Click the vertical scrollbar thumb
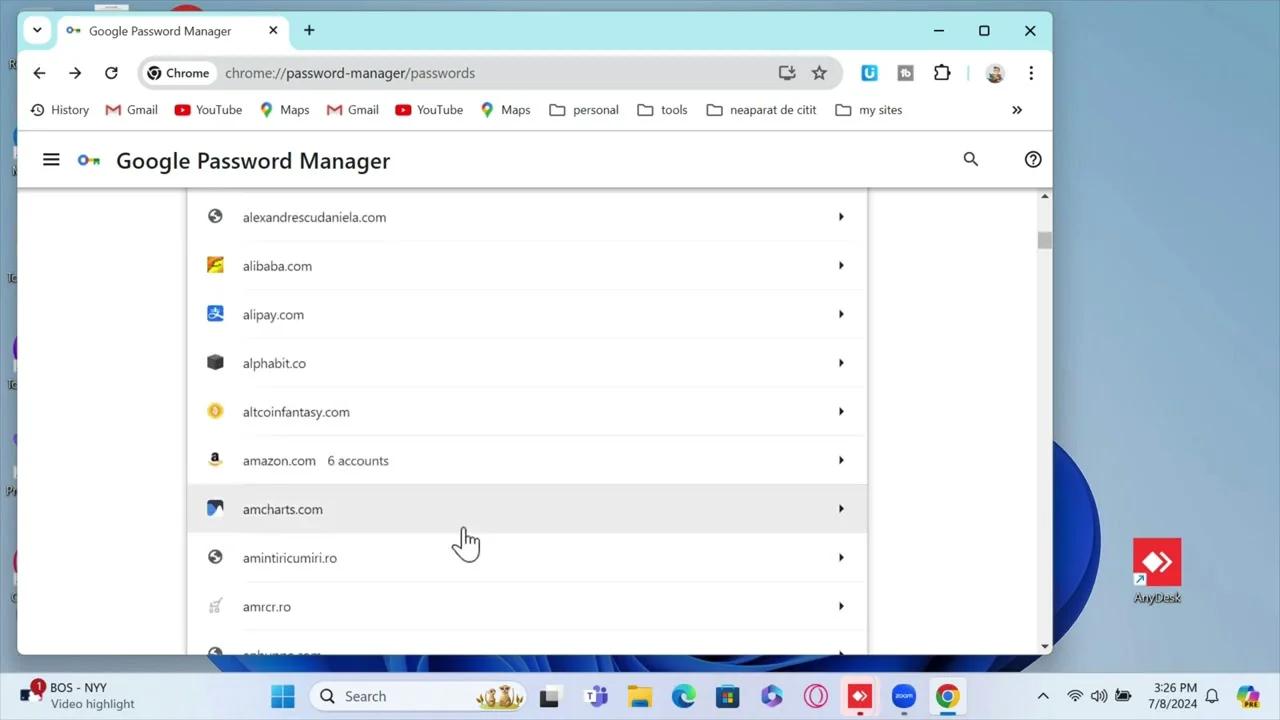Image resolution: width=1280 pixels, height=720 pixels. tap(1044, 240)
